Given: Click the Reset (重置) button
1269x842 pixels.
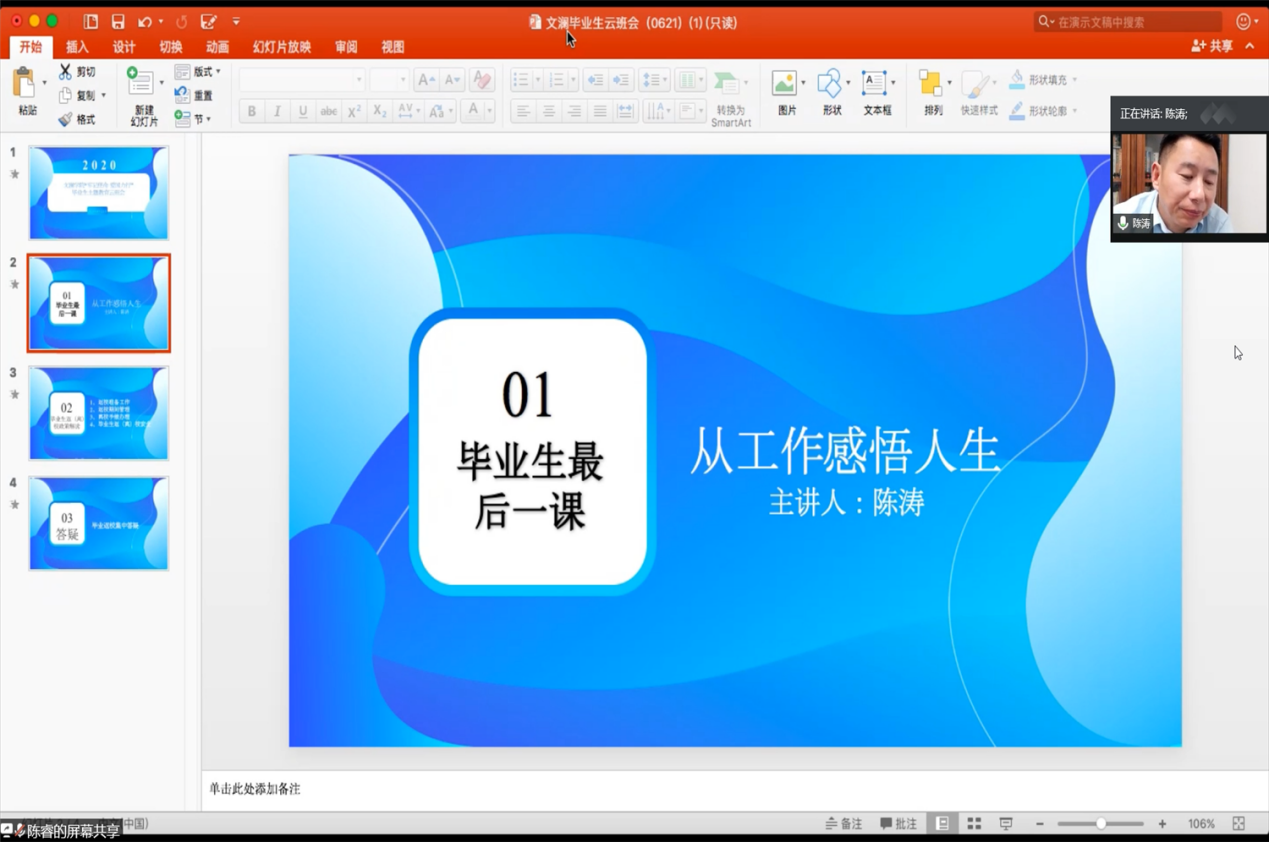Looking at the screenshot, I should click(194, 96).
